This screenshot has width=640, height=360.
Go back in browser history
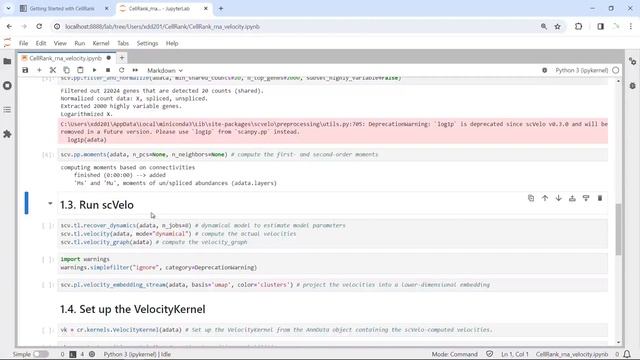pos(9,27)
